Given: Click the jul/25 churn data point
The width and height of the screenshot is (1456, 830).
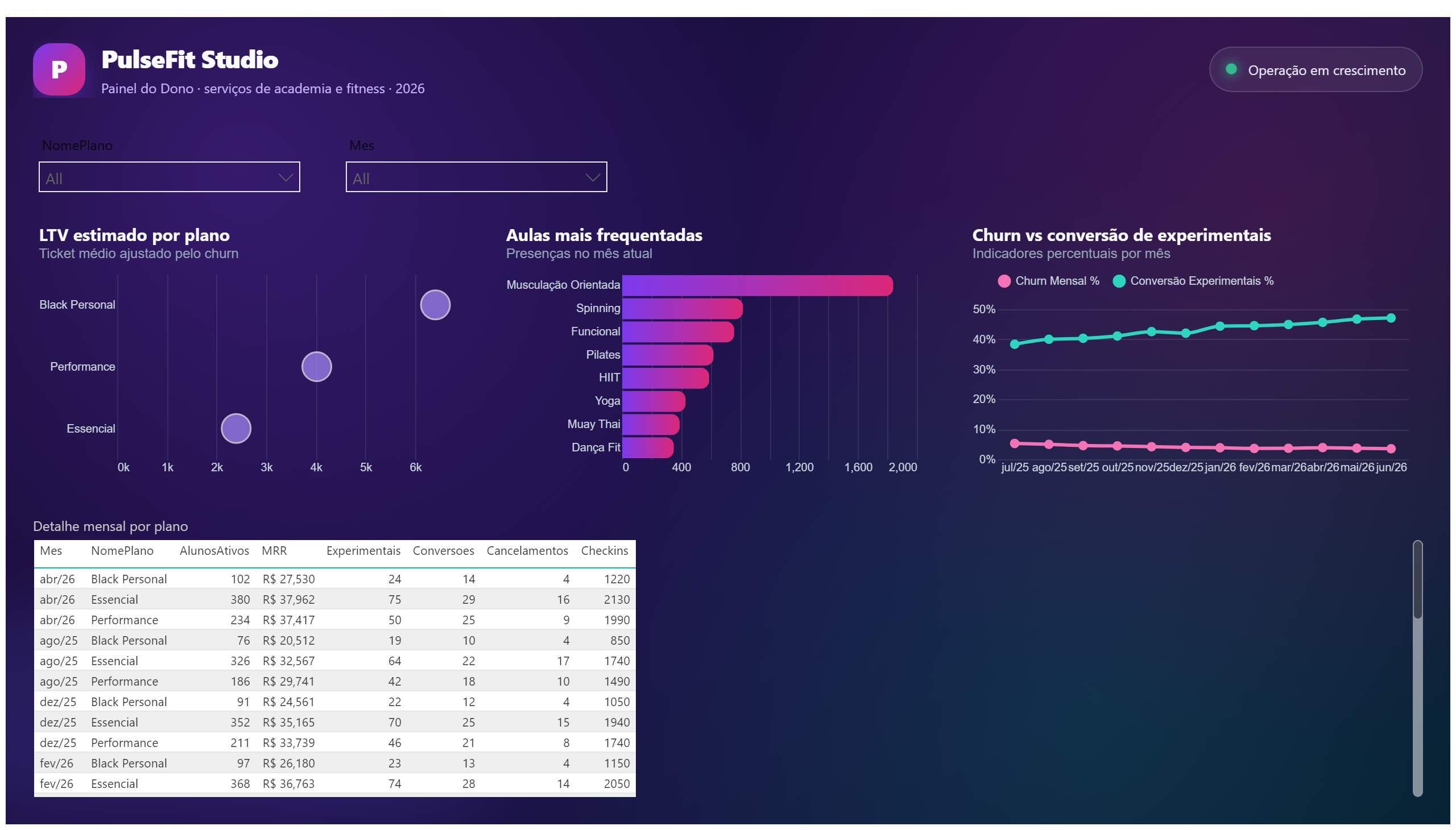Looking at the screenshot, I should (x=1014, y=443).
